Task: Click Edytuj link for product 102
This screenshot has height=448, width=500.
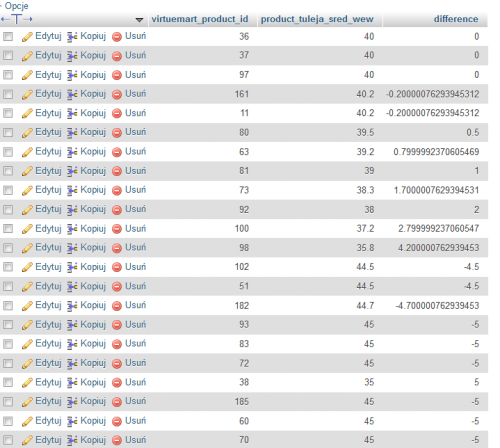Action: [48, 267]
